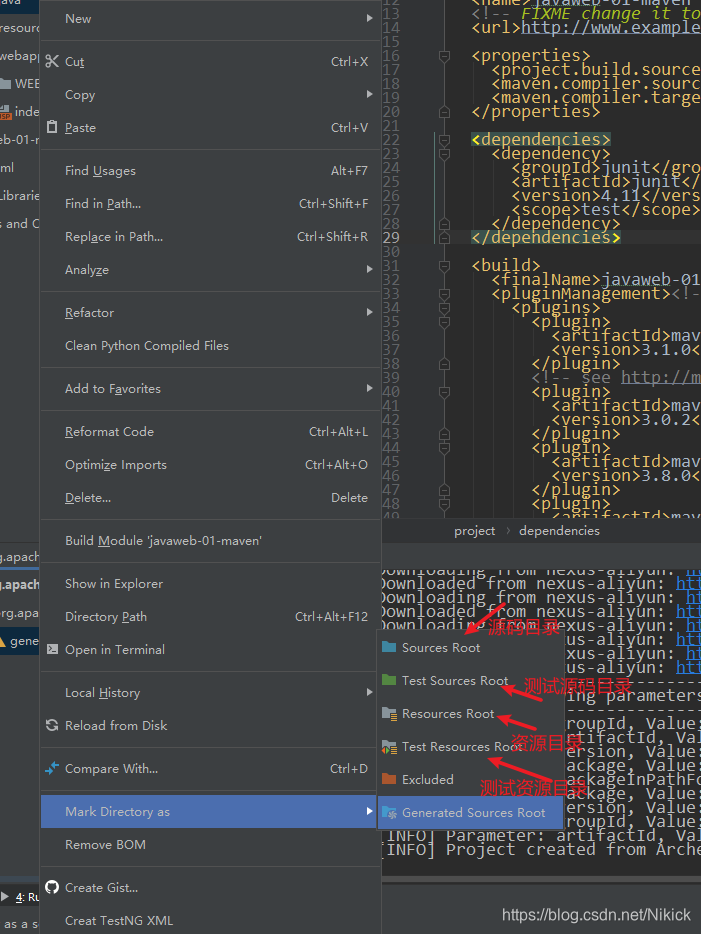Open the Mark Directory as submenu
The height and width of the screenshot is (934, 701).
pos(210,811)
